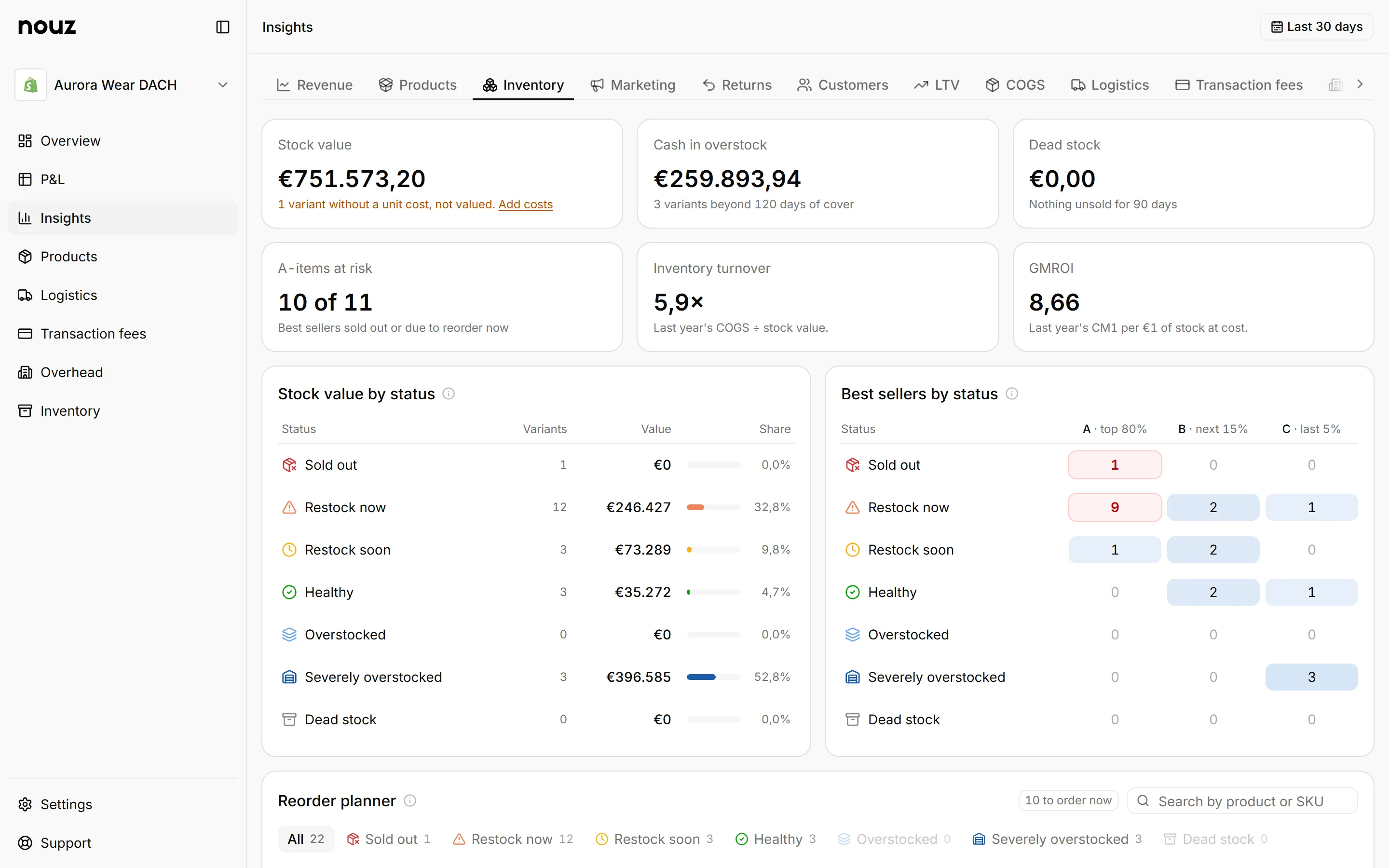Click the Restock now warning icon in Best sellers table

click(852, 507)
